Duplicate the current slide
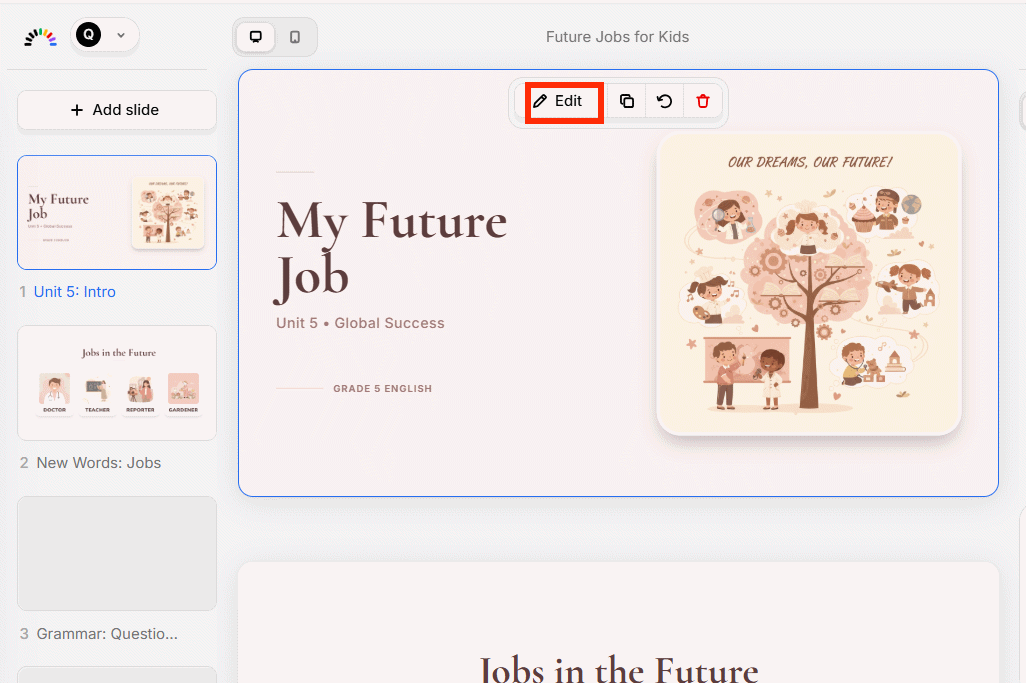This screenshot has width=1026, height=683. pos(627,101)
